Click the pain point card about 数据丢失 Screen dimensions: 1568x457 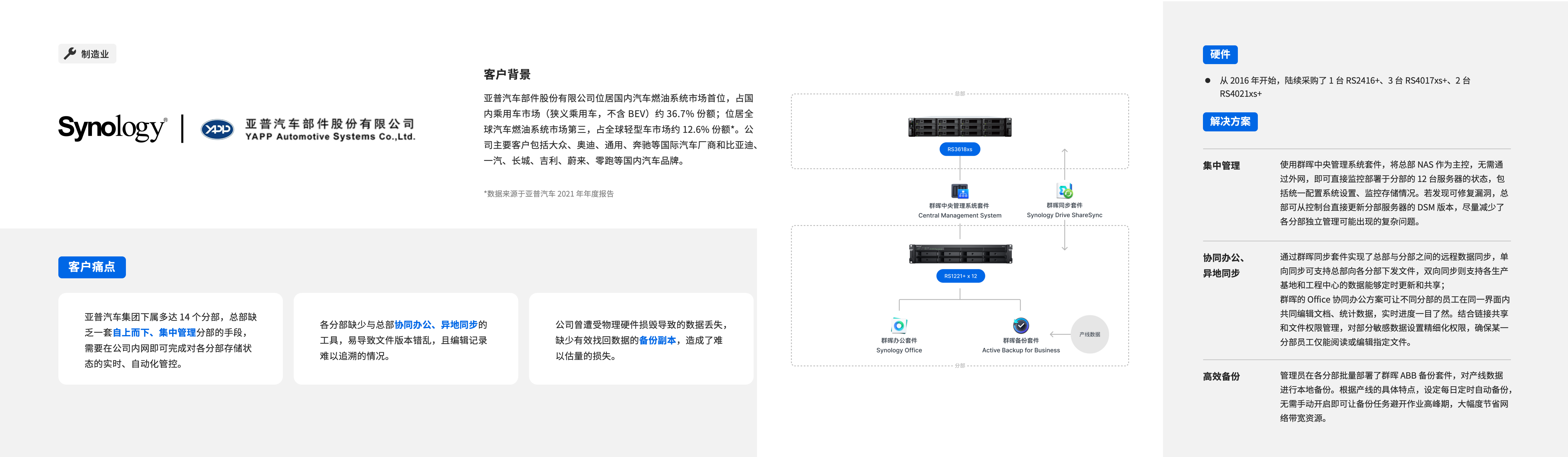pyautogui.click(x=641, y=339)
